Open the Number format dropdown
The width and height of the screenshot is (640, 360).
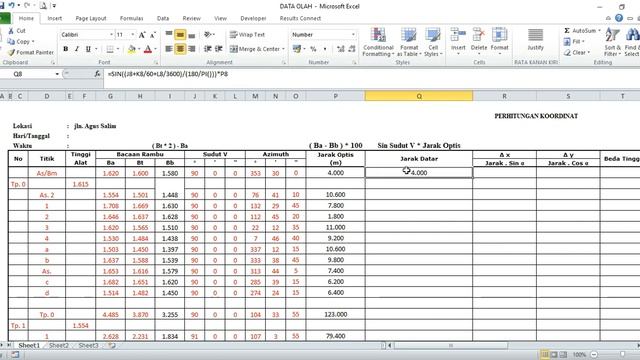pyautogui.click(x=353, y=35)
